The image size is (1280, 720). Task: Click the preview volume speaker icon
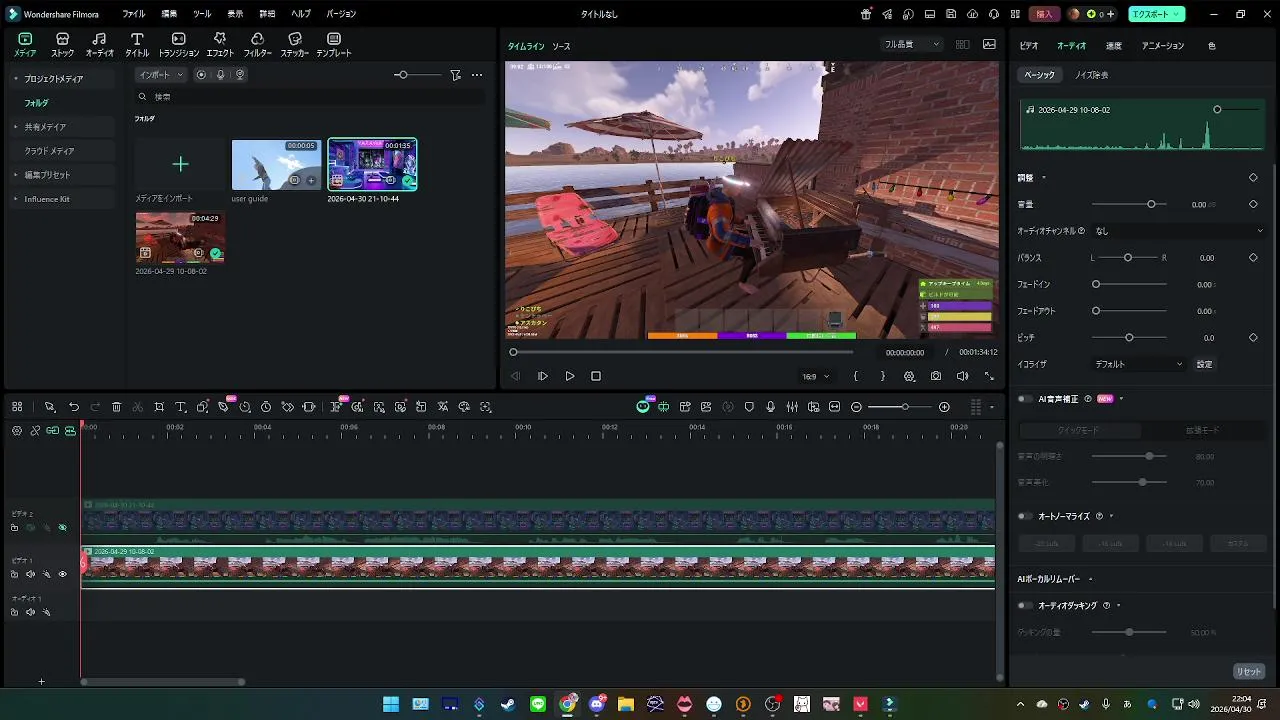pyautogui.click(x=962, y=376)
